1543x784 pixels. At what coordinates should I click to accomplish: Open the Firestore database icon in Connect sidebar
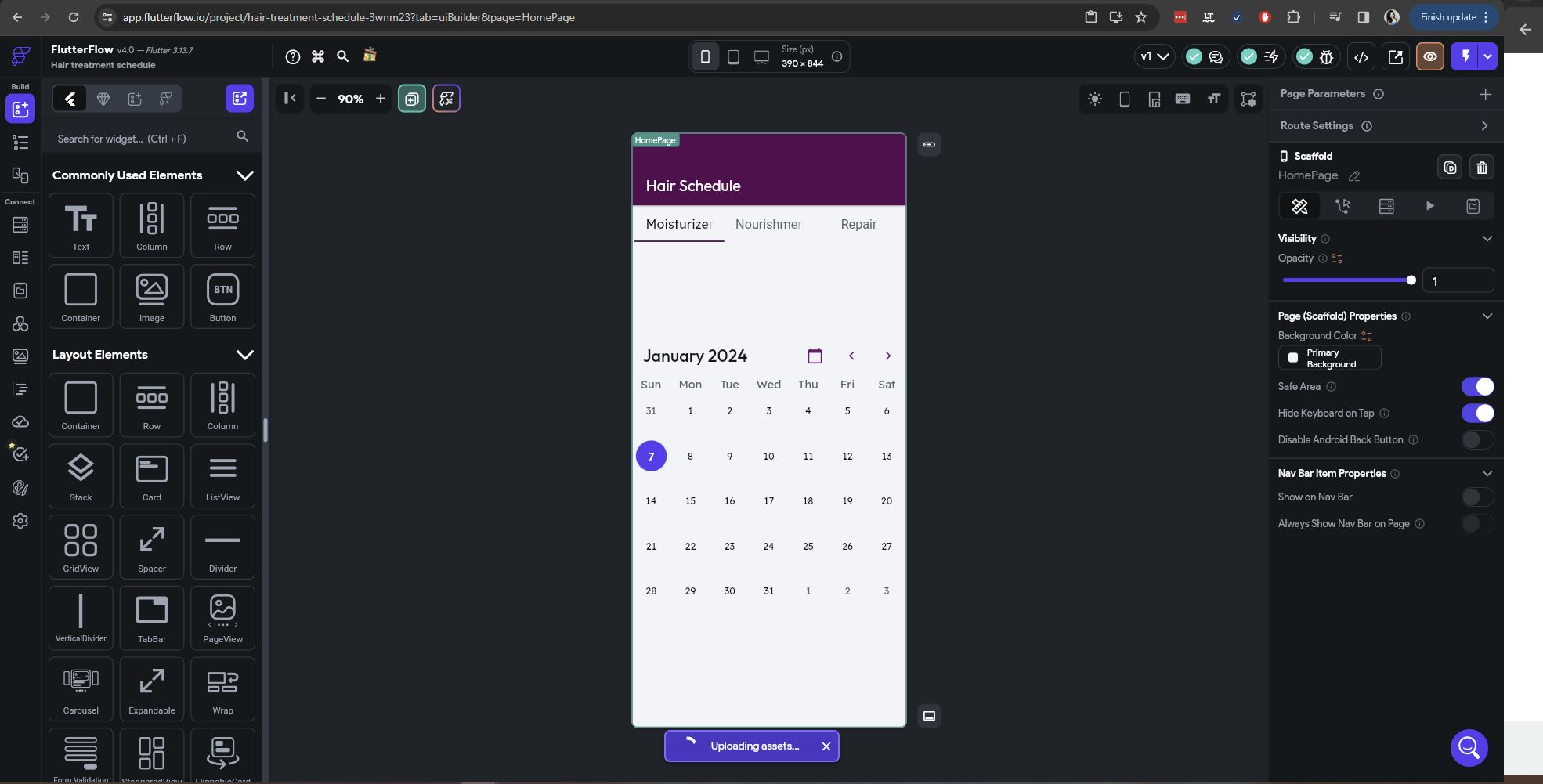click(x=20, y=225)
